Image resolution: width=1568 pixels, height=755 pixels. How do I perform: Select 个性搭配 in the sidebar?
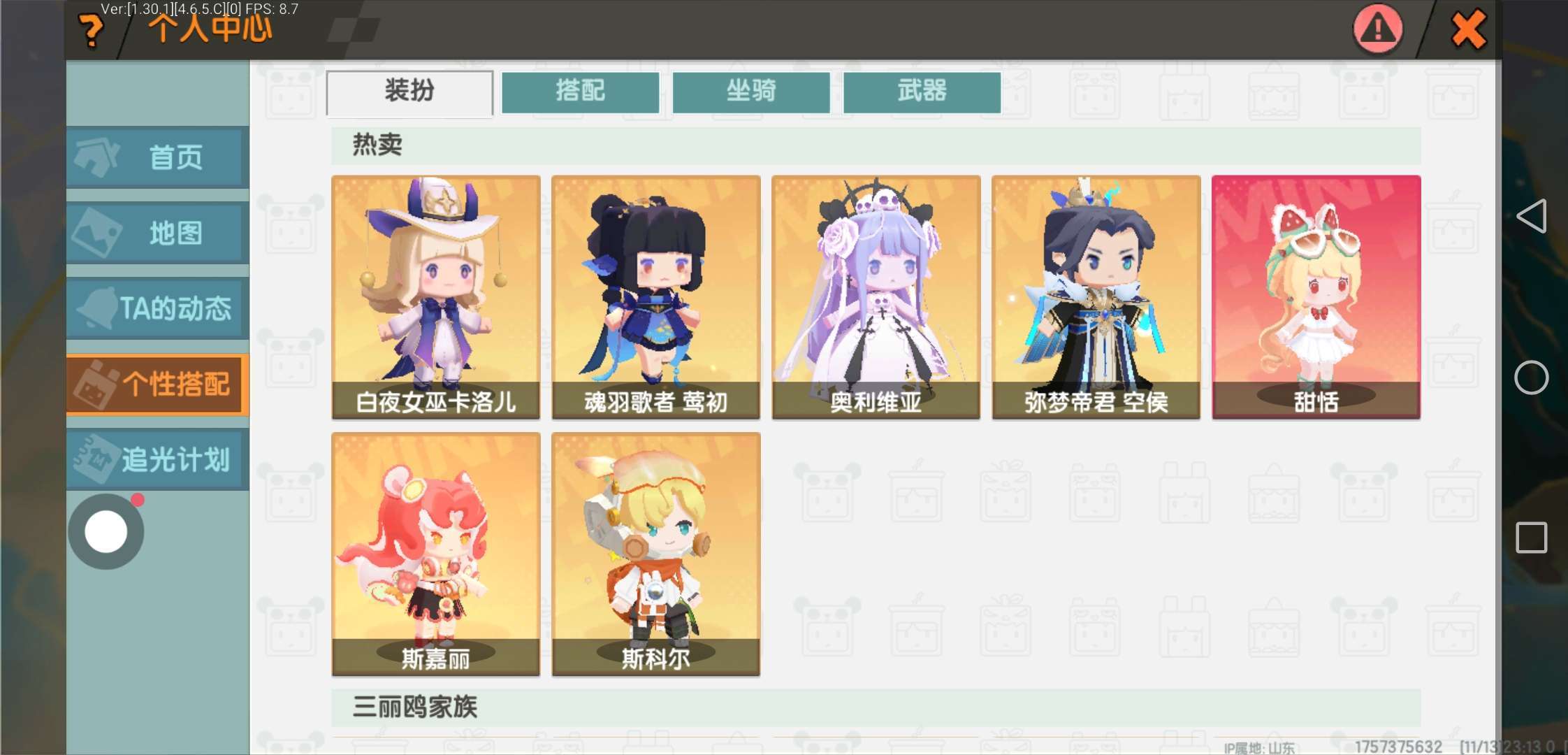[158, 384]
